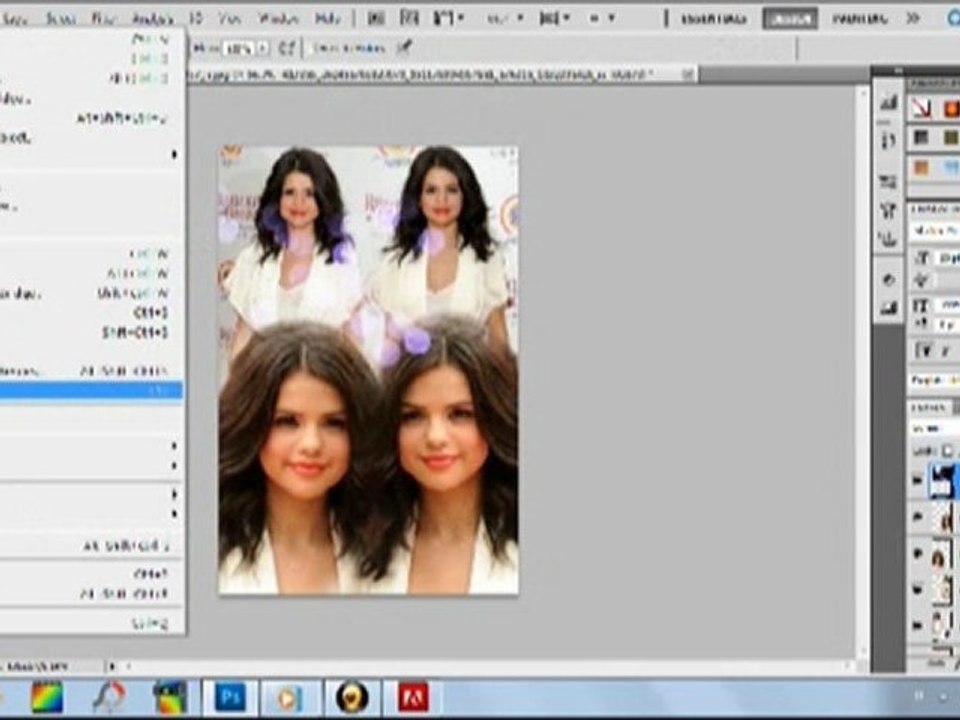The height and width of the screenshot is (720, 960).
Task: Toggle visibility of third layer in Layers panel
Action: point(917,555)
